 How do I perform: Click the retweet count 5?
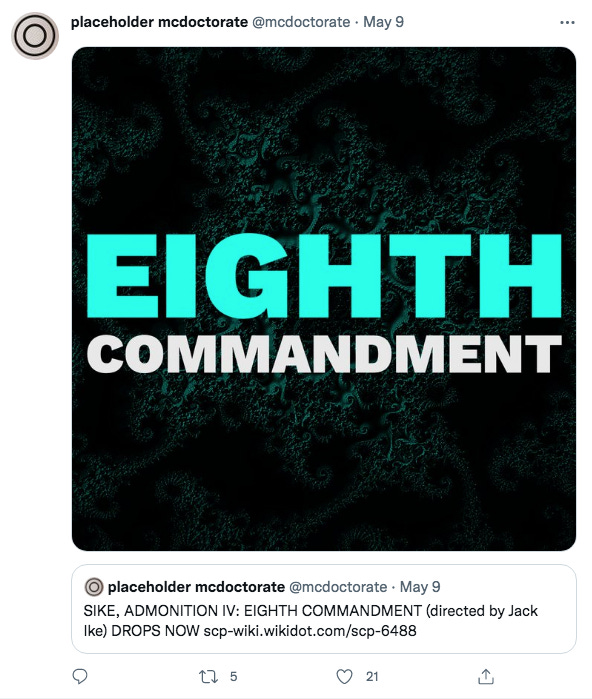(x=234, y=677)
